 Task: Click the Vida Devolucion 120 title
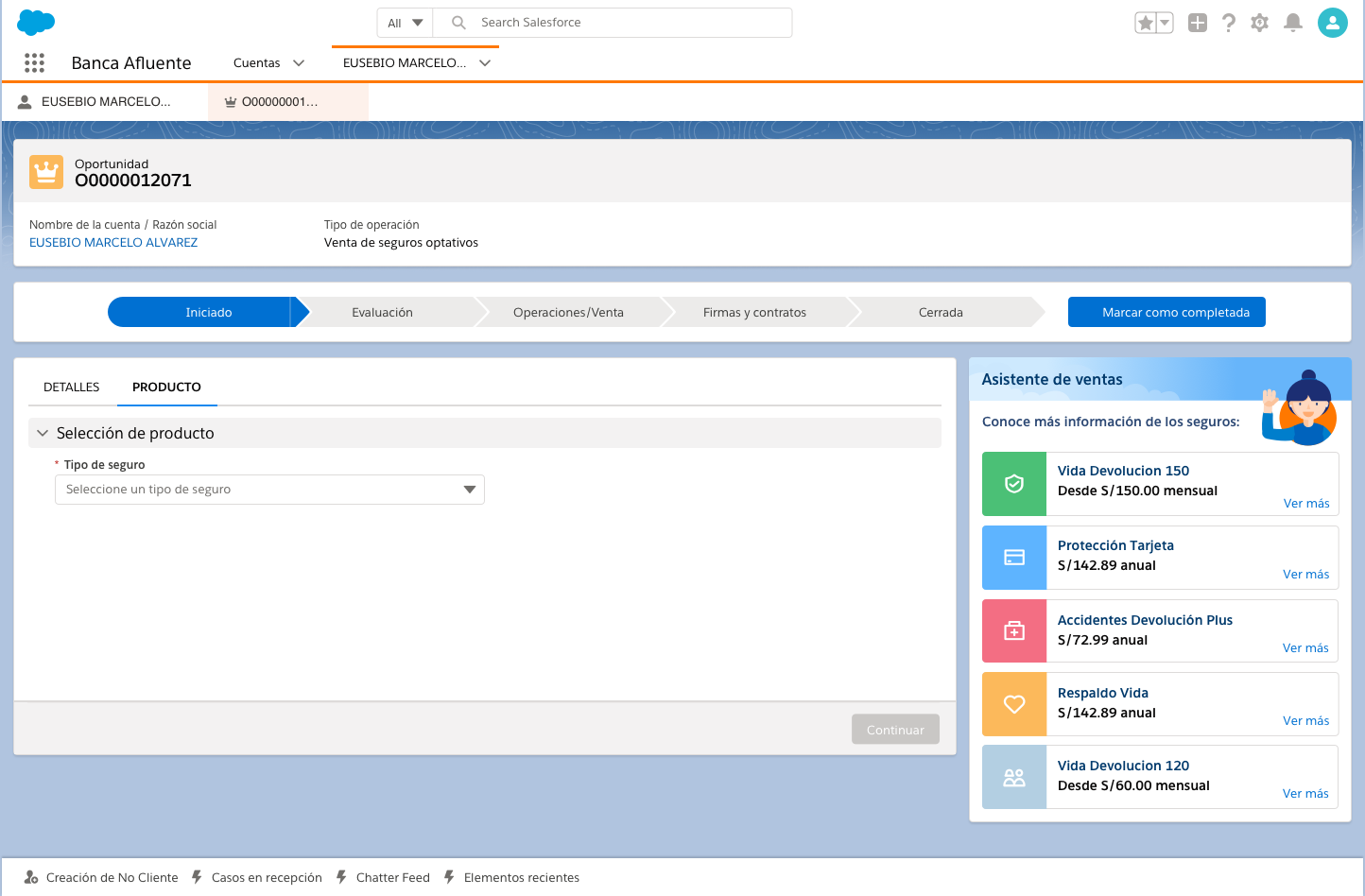pos(1123,766)
